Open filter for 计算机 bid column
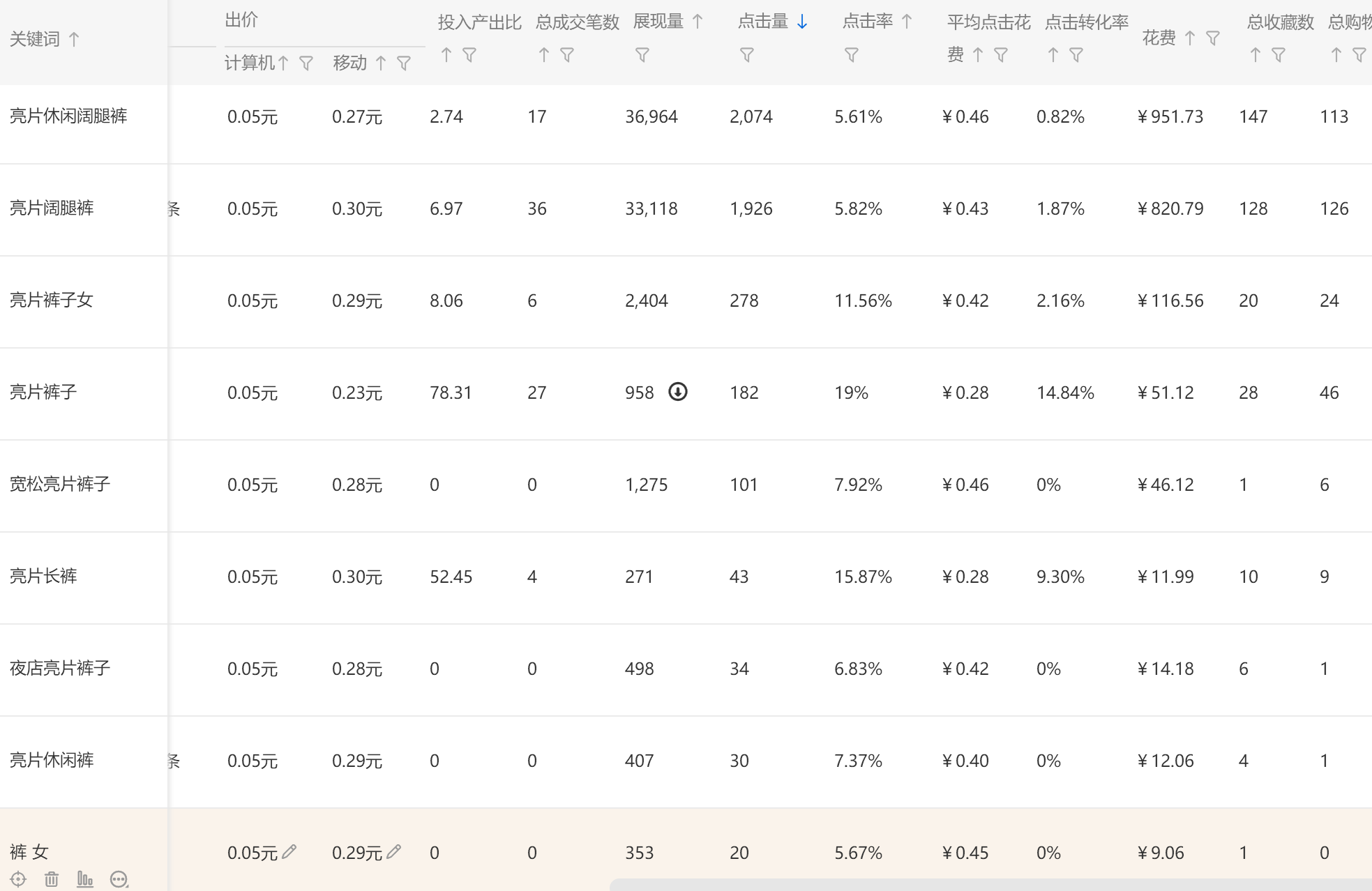This screenshot has width=1372, height=891. pyautogui.click(x=306, y=63)
